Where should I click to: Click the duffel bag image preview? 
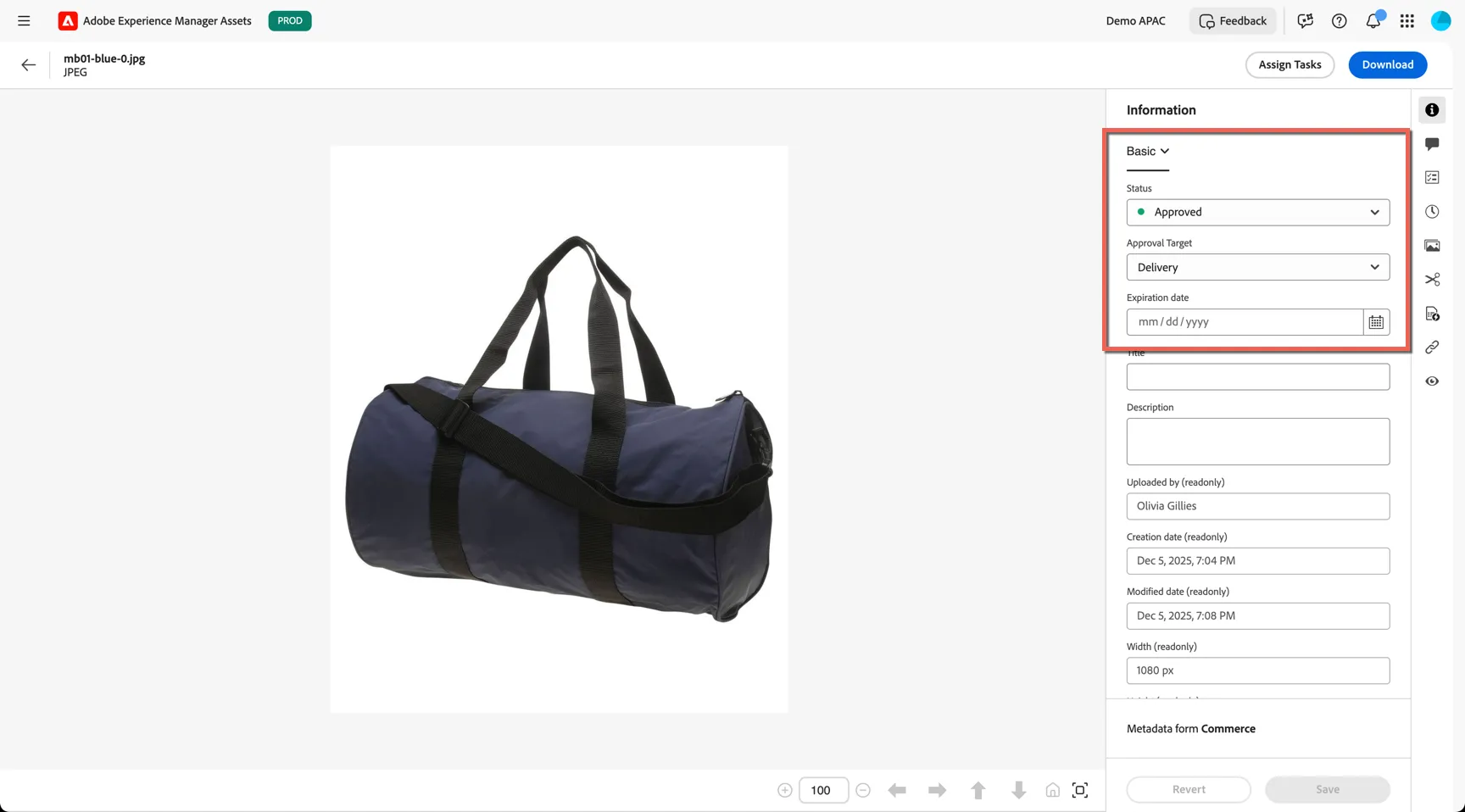click(x=559, y=429)
